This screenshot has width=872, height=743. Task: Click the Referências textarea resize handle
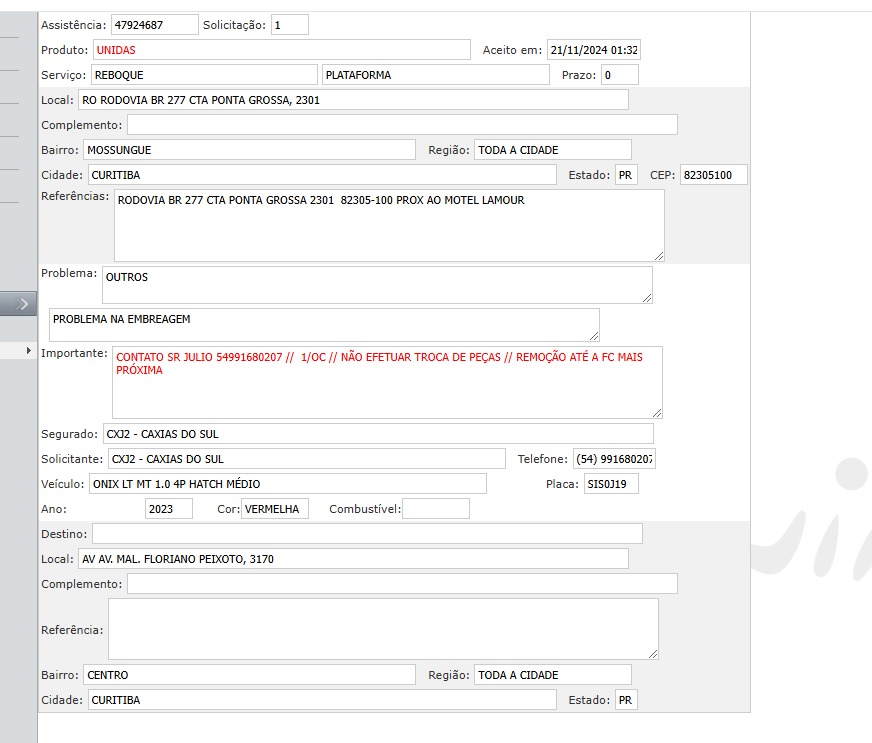pyautogui.click(x=658, y=256)
